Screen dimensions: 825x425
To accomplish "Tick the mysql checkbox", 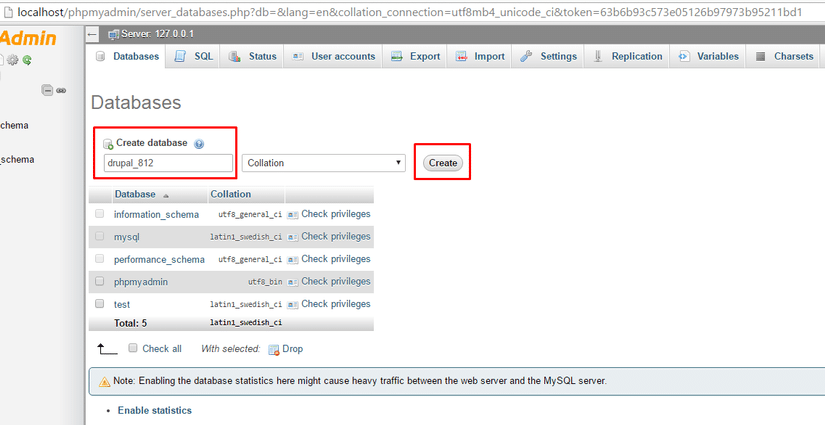I will 99,236.
